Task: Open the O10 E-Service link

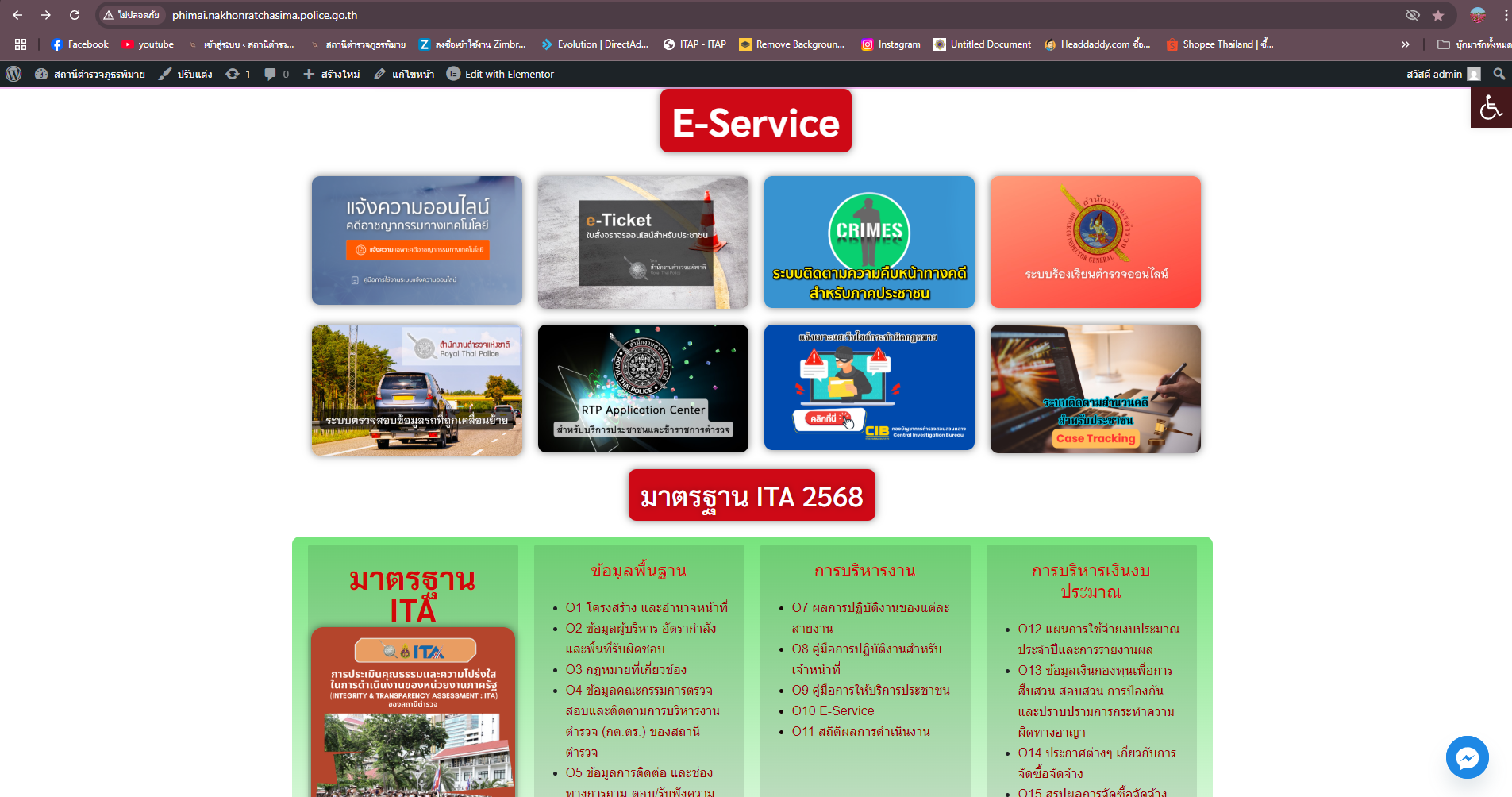Action: pos(833,710)
